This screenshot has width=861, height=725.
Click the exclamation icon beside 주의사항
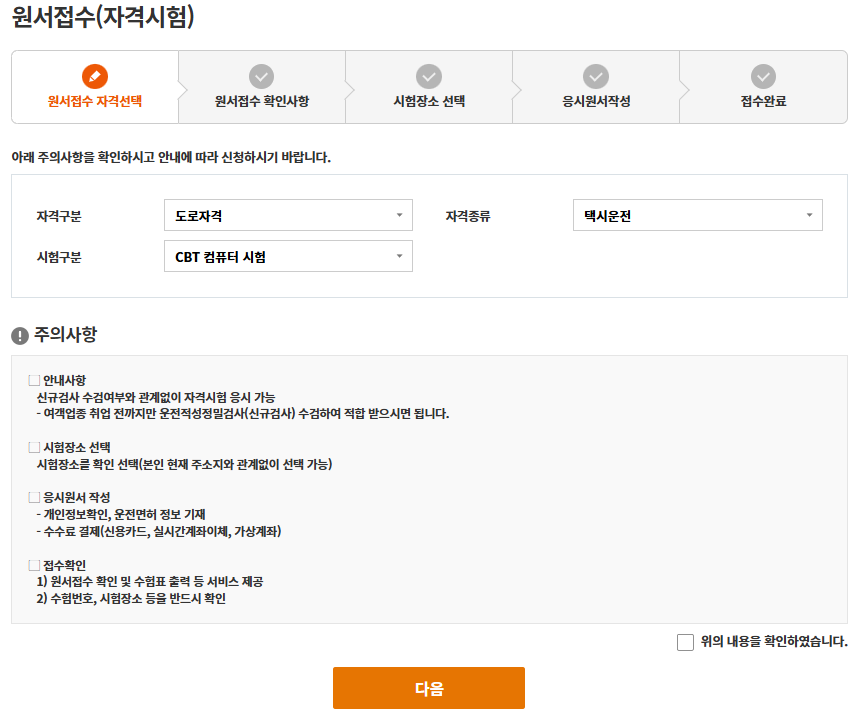(20, 335)
